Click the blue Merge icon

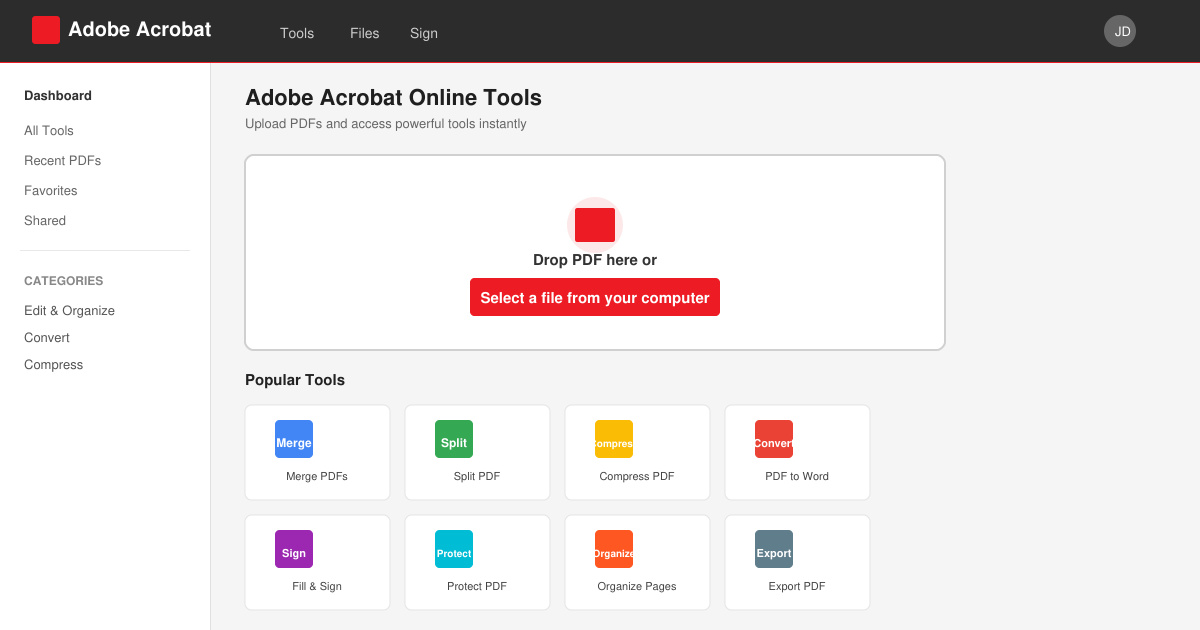(294, 439)
